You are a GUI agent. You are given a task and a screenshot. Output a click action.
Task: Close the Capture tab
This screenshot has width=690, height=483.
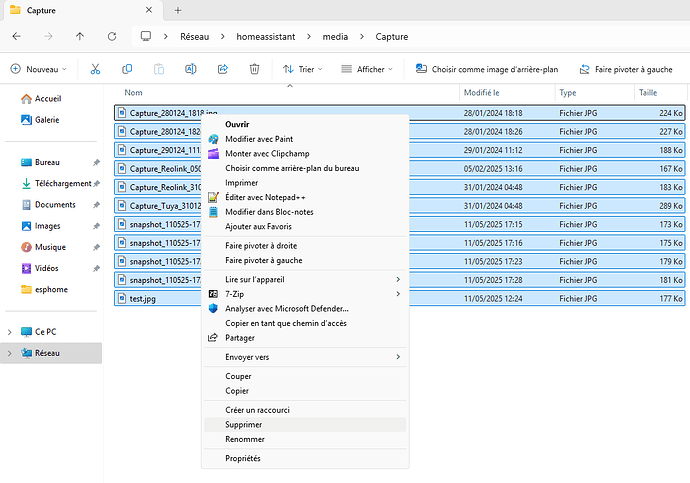point(149,10)
